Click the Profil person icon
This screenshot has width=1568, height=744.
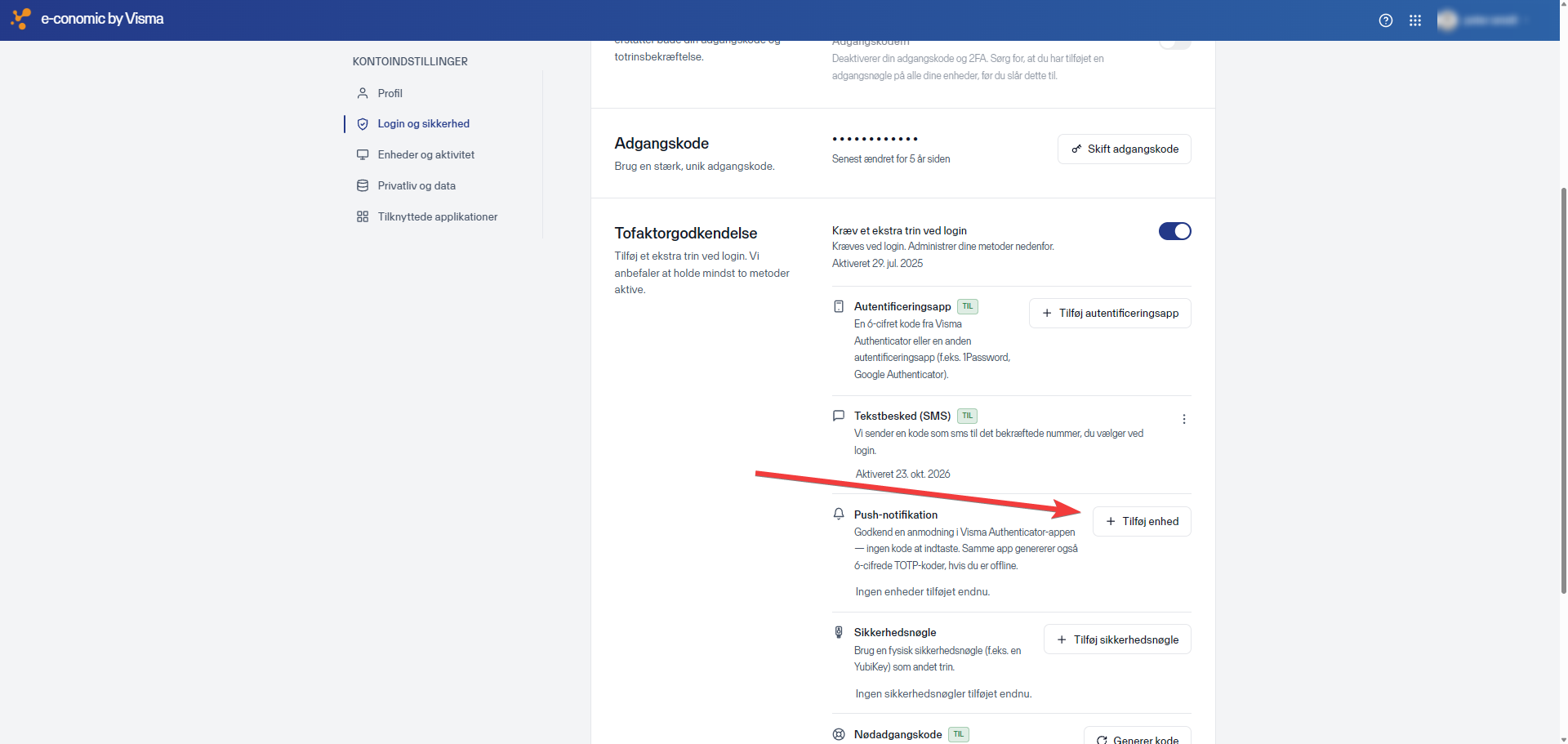tap(363, 93)
